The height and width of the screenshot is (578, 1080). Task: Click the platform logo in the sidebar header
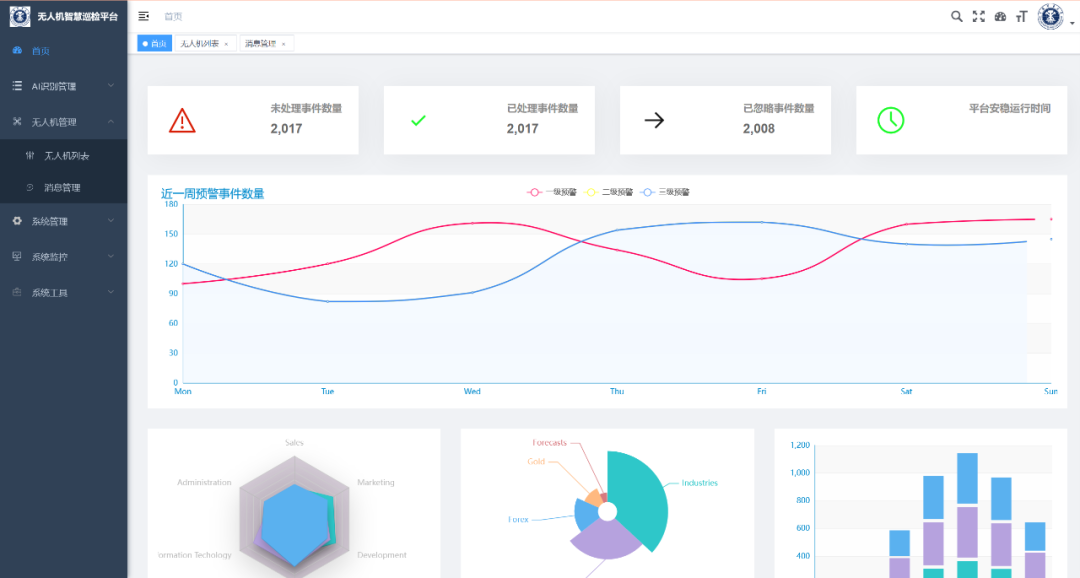click(20, 16)
